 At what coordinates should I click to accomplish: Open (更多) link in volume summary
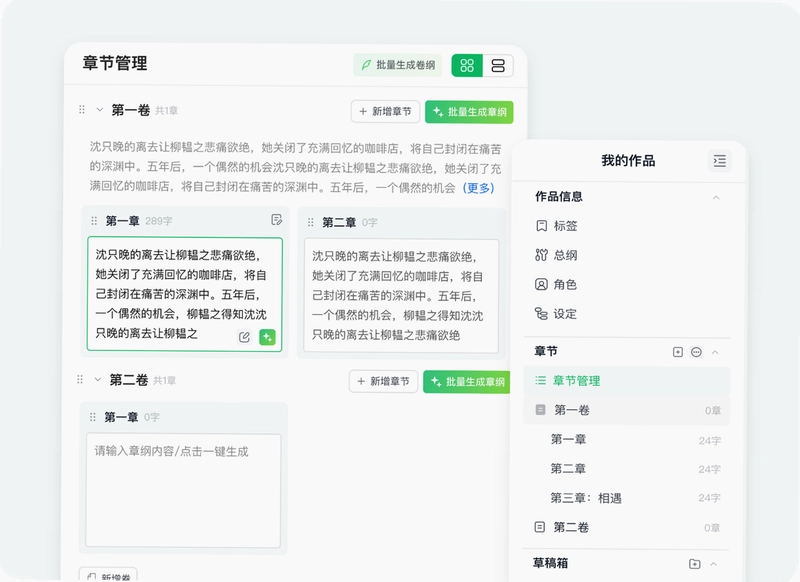[x=478, y=188]
